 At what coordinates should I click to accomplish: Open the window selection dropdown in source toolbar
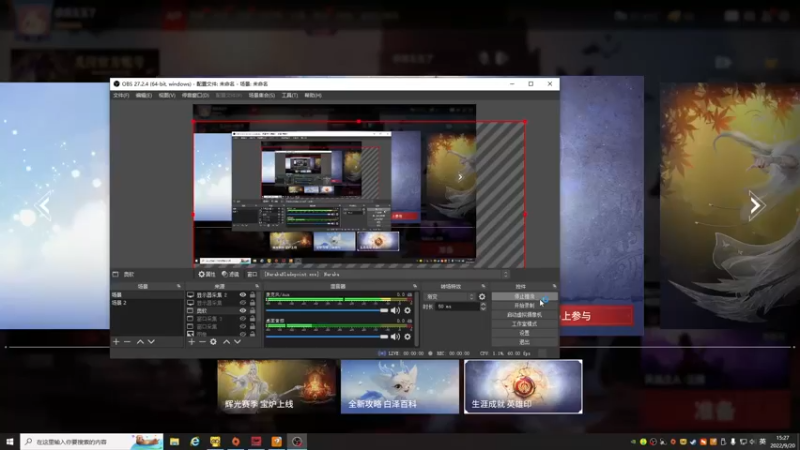[x=385, y=274]
